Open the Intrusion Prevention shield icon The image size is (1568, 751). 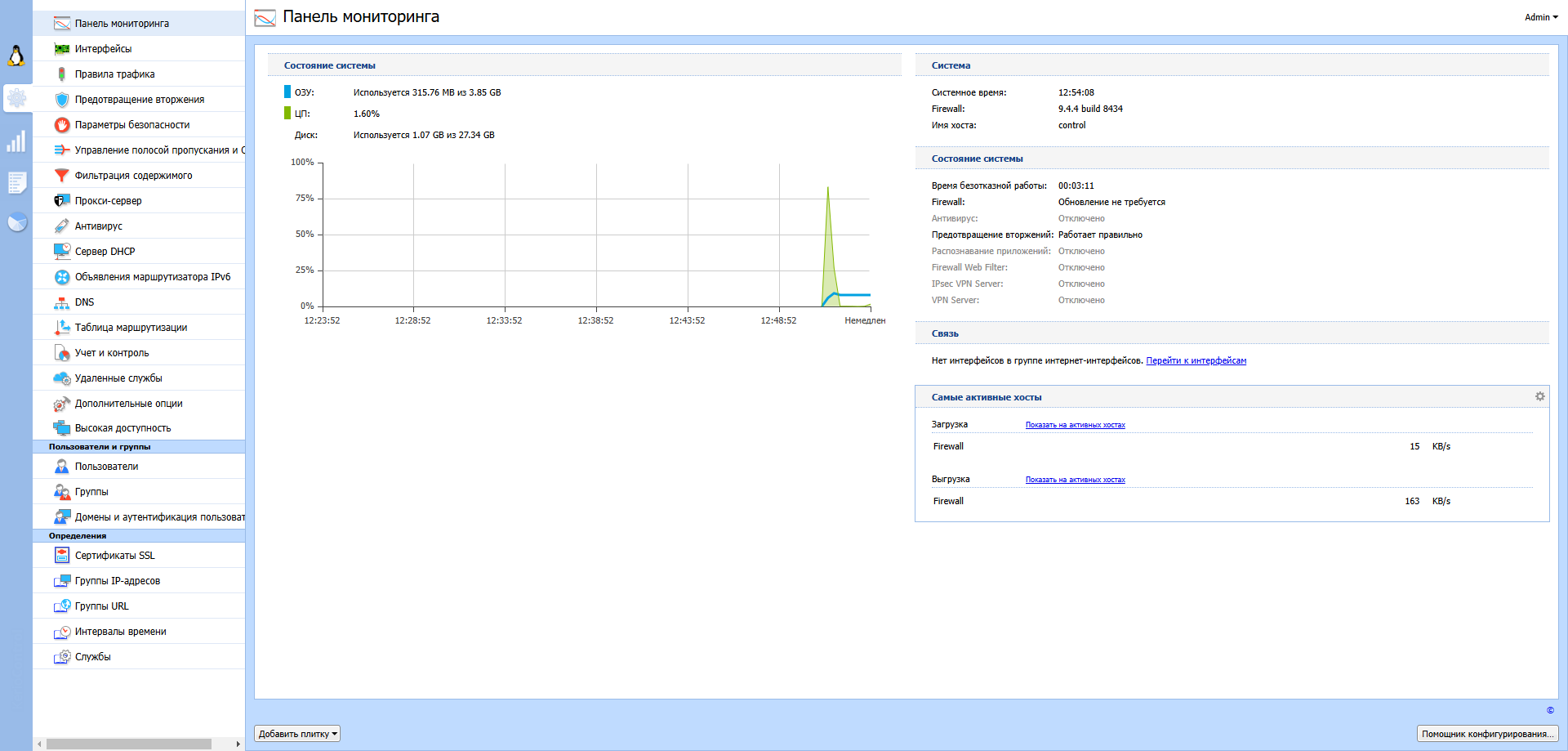point(61,100)
